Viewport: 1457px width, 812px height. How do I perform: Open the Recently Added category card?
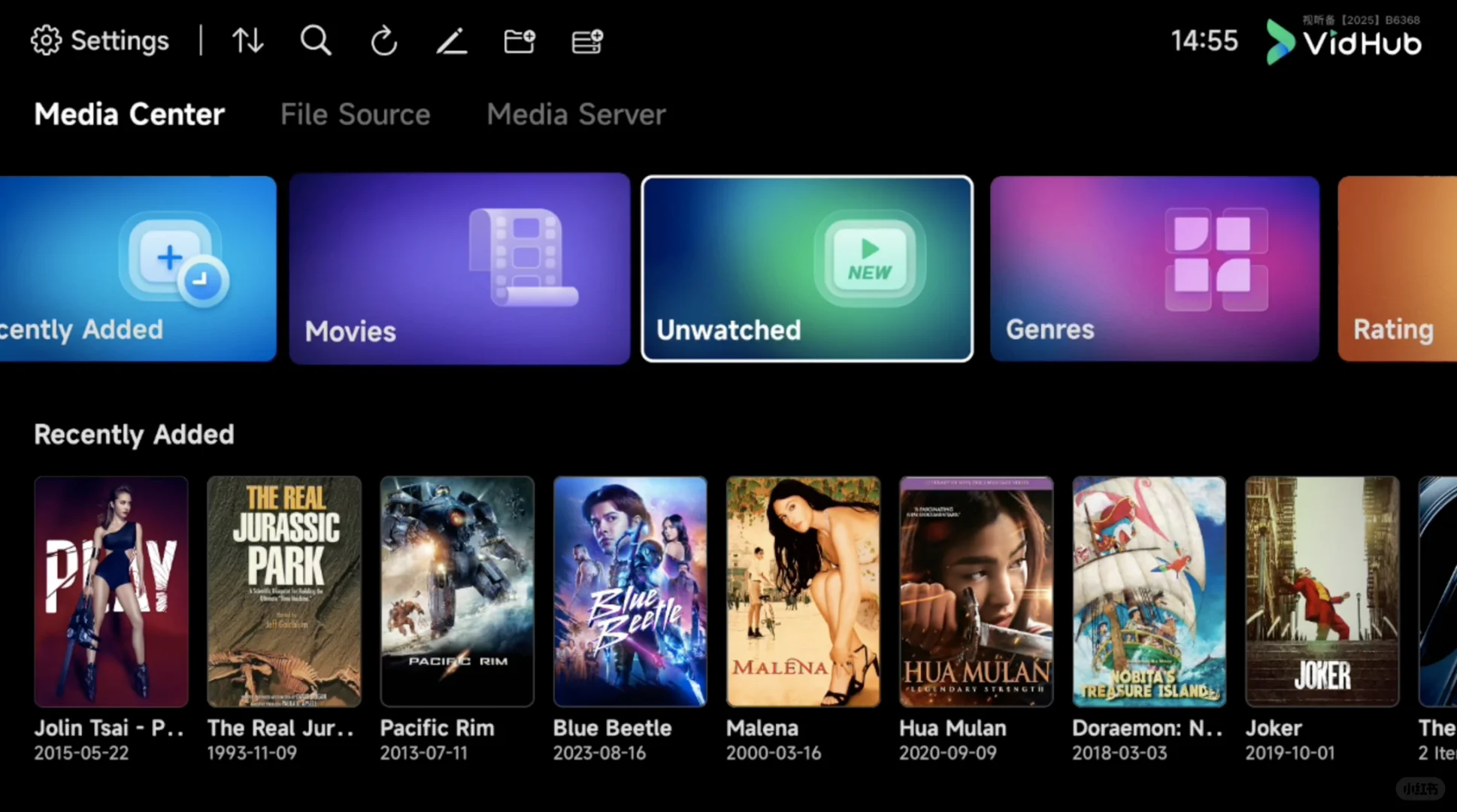[138, 268]
